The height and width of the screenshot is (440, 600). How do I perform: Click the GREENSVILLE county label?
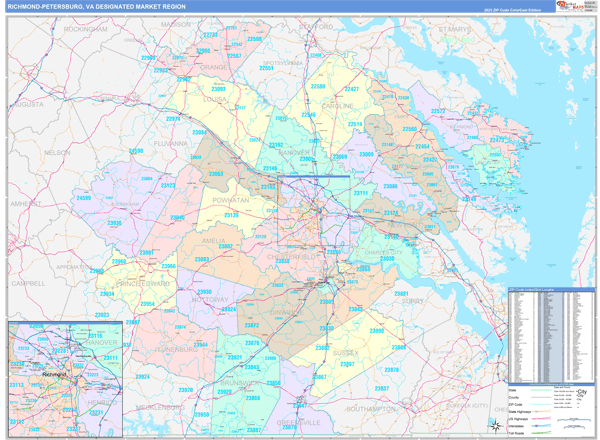[298, 422]
